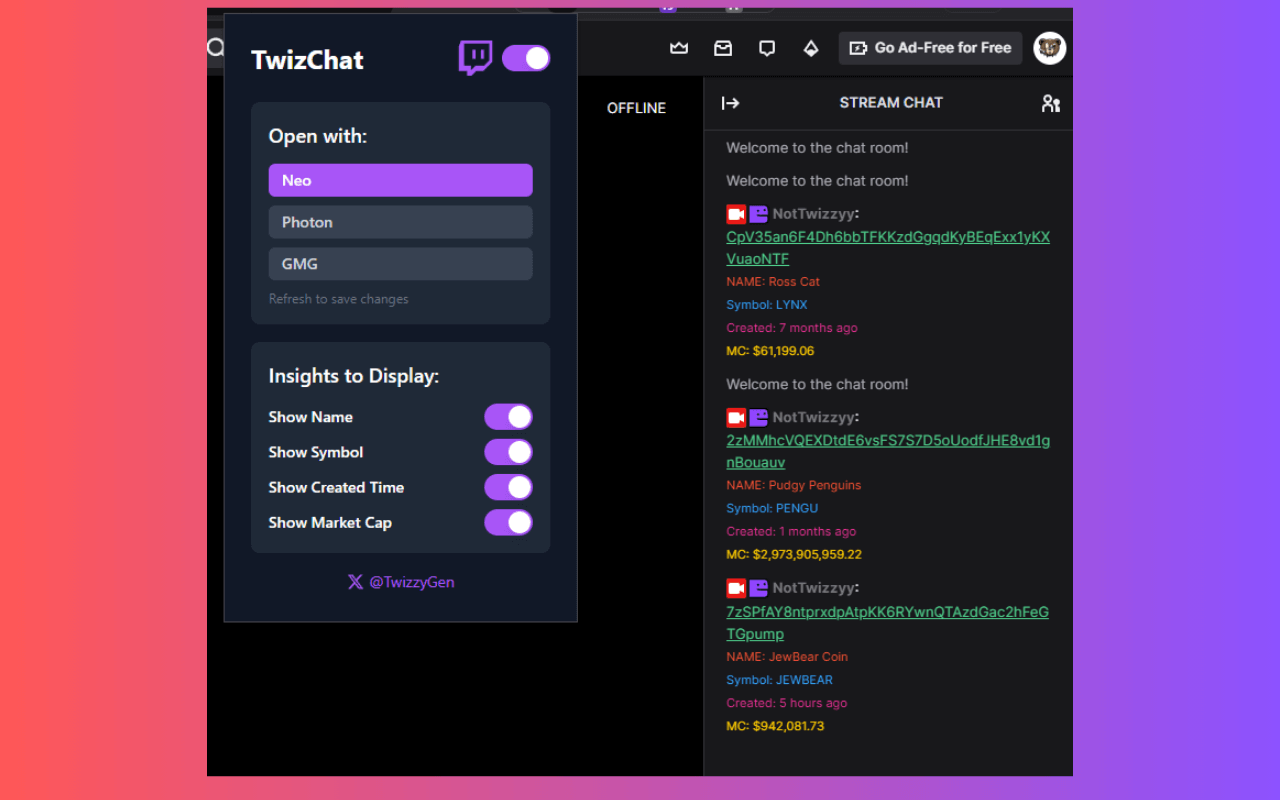The height and width of the screenshot is (800, 1280).
Task: Click the MC: $61,199.06 value
Action: tap(770, 351)
